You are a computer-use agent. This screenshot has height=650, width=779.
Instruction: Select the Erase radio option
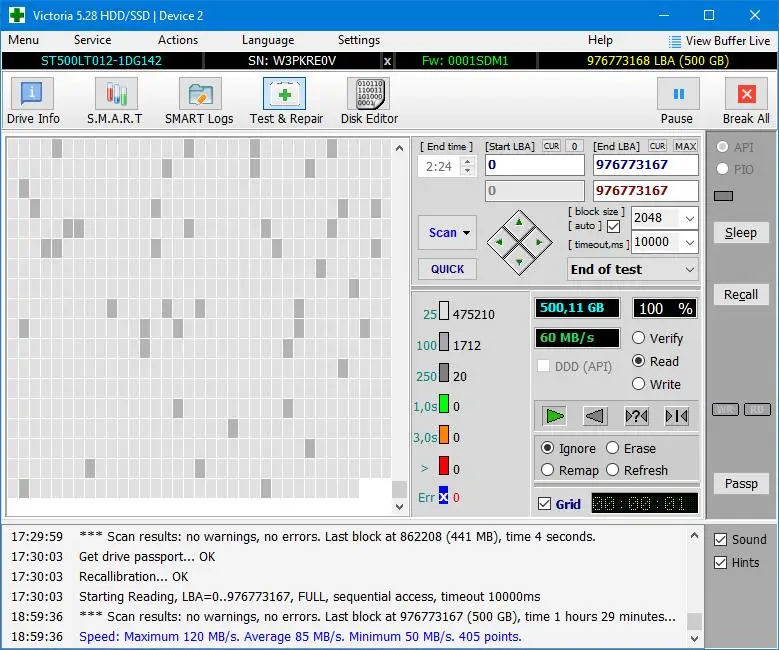(x=613, y=448)
